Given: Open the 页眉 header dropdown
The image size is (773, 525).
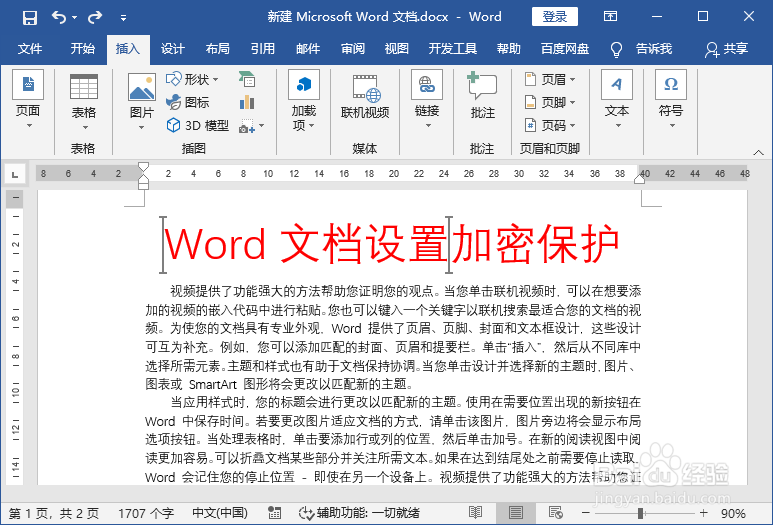Looking at the screenshot, I should point(550,79).
